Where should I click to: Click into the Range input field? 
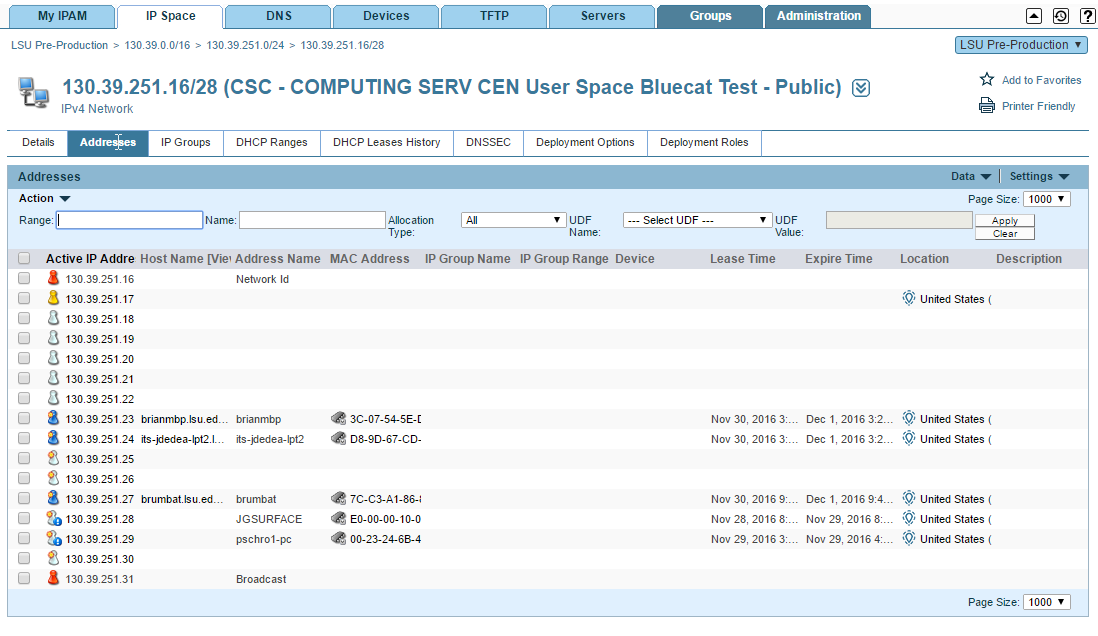pyautogui.click(x=130, y=220)
